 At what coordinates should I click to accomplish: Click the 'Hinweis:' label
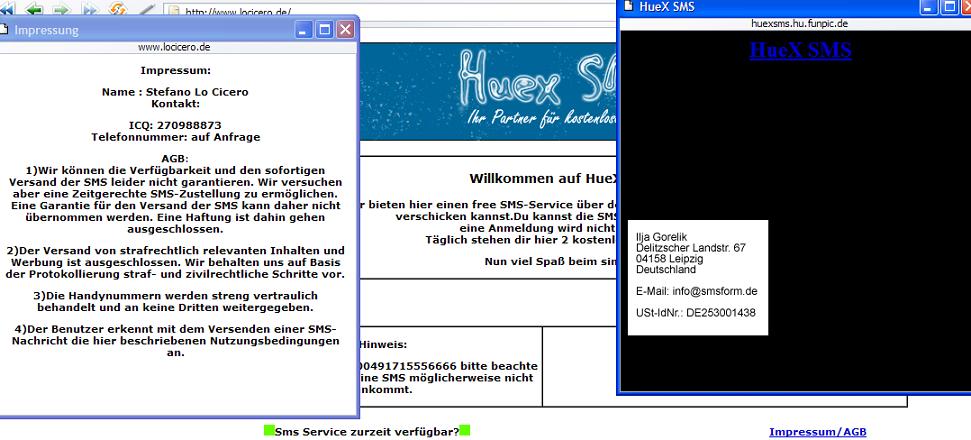pos(383,345)
